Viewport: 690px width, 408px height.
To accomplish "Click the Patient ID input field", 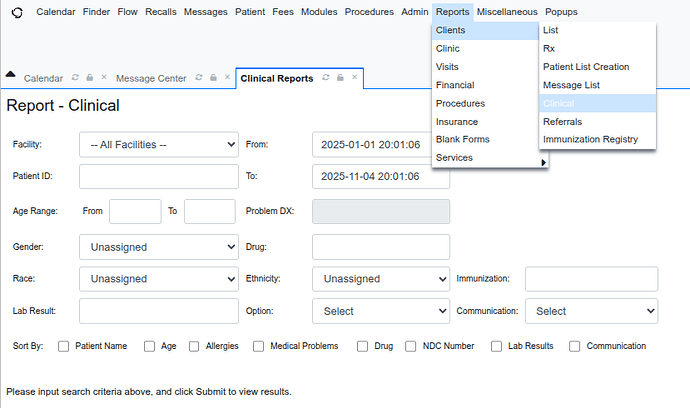I will pyautogui.click(x=158, y=178).
